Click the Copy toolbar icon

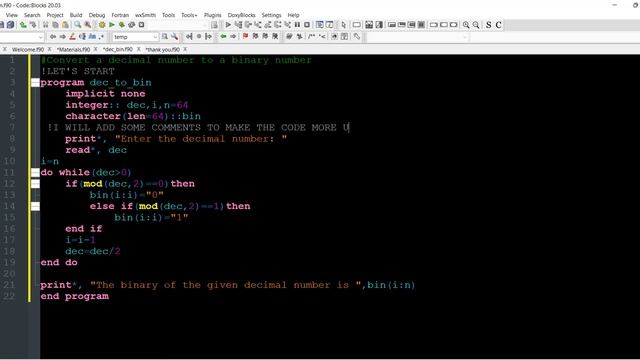click(55, 25)
